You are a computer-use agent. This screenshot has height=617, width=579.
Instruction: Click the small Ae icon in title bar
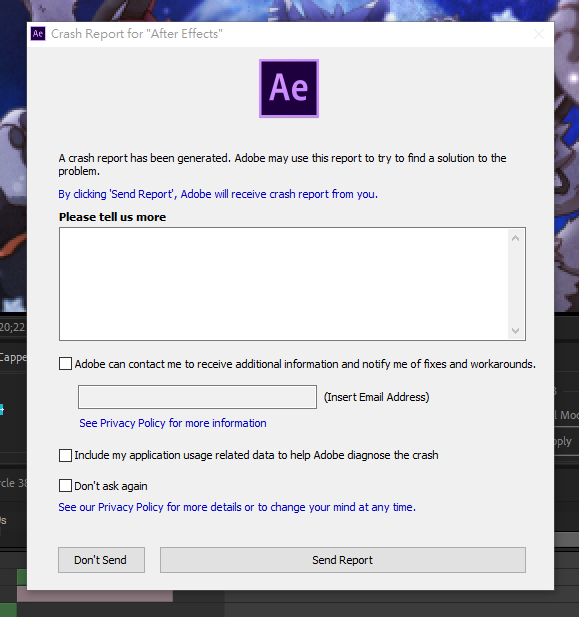click(38, 34)
